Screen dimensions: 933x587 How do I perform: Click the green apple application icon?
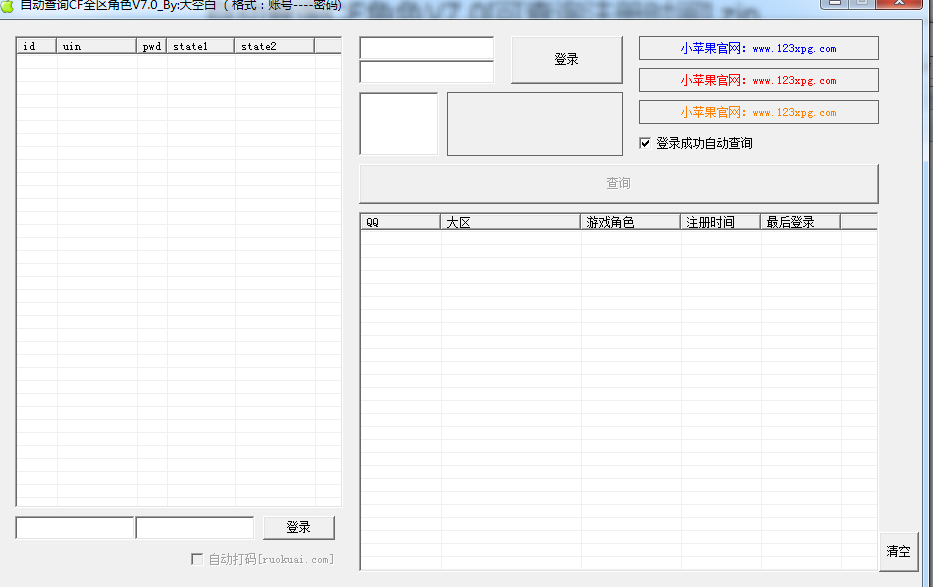pos(7,5)
